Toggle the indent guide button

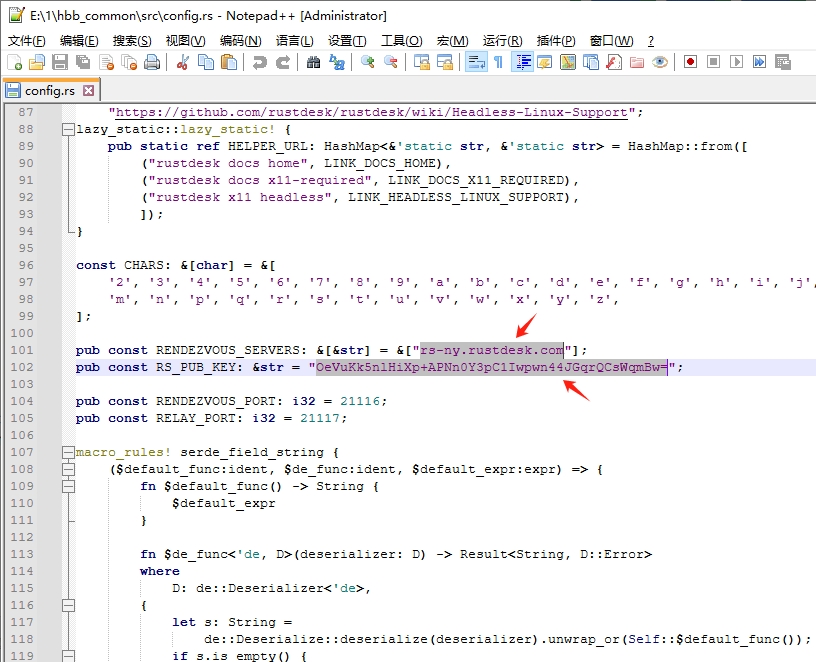522,62
